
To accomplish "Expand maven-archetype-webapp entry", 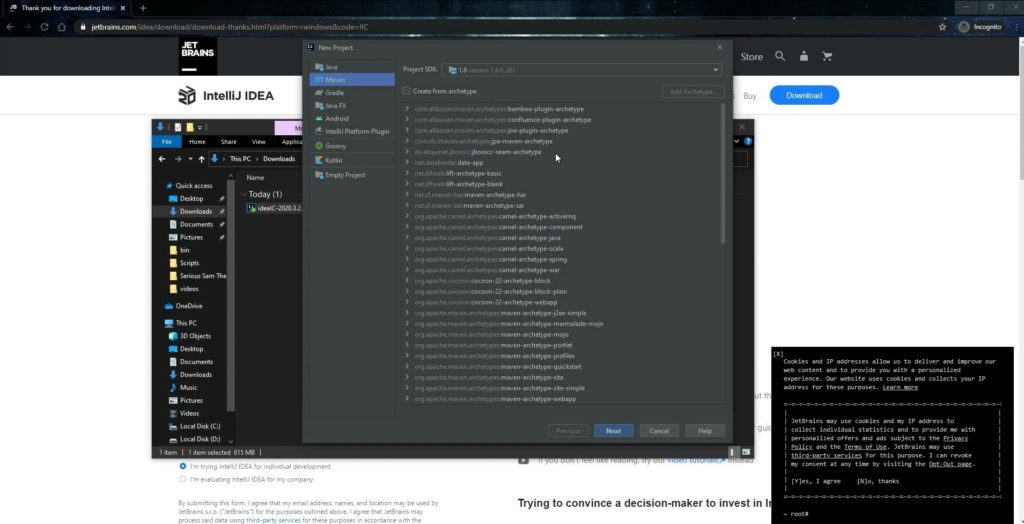I will coord(407,399).
